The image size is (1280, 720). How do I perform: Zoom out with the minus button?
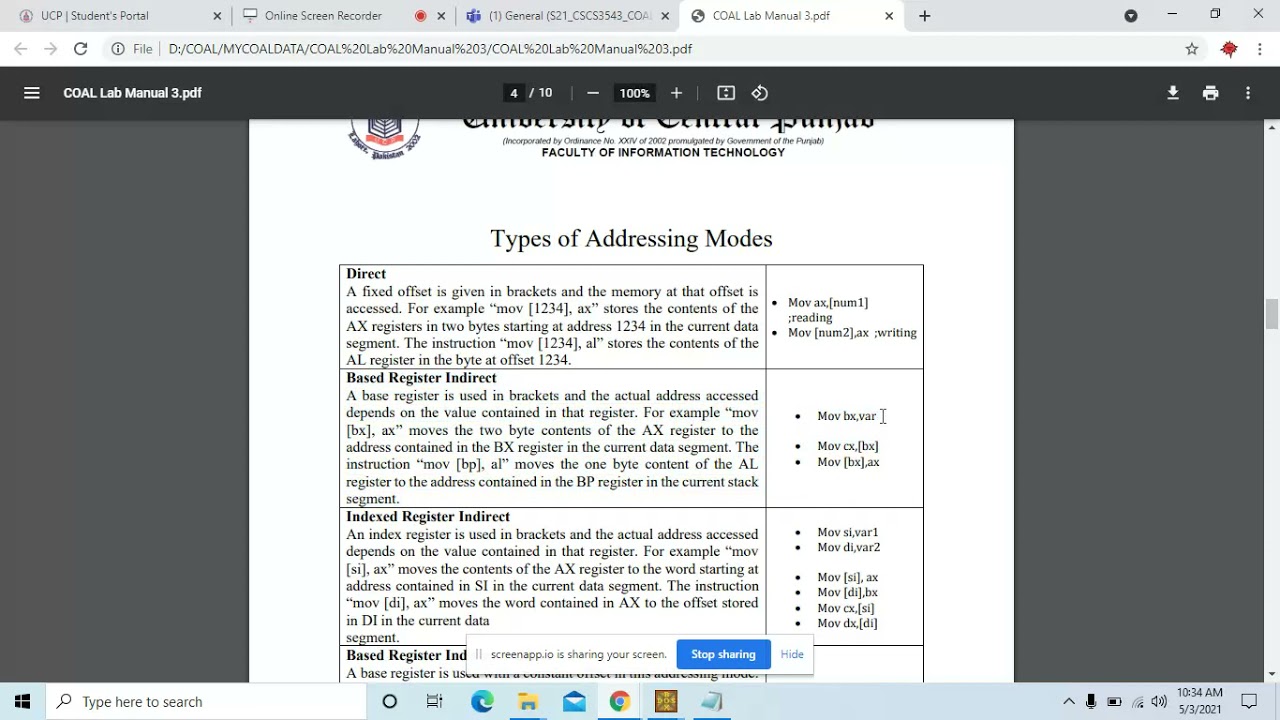pyautogui.click(x=593, y=93)
